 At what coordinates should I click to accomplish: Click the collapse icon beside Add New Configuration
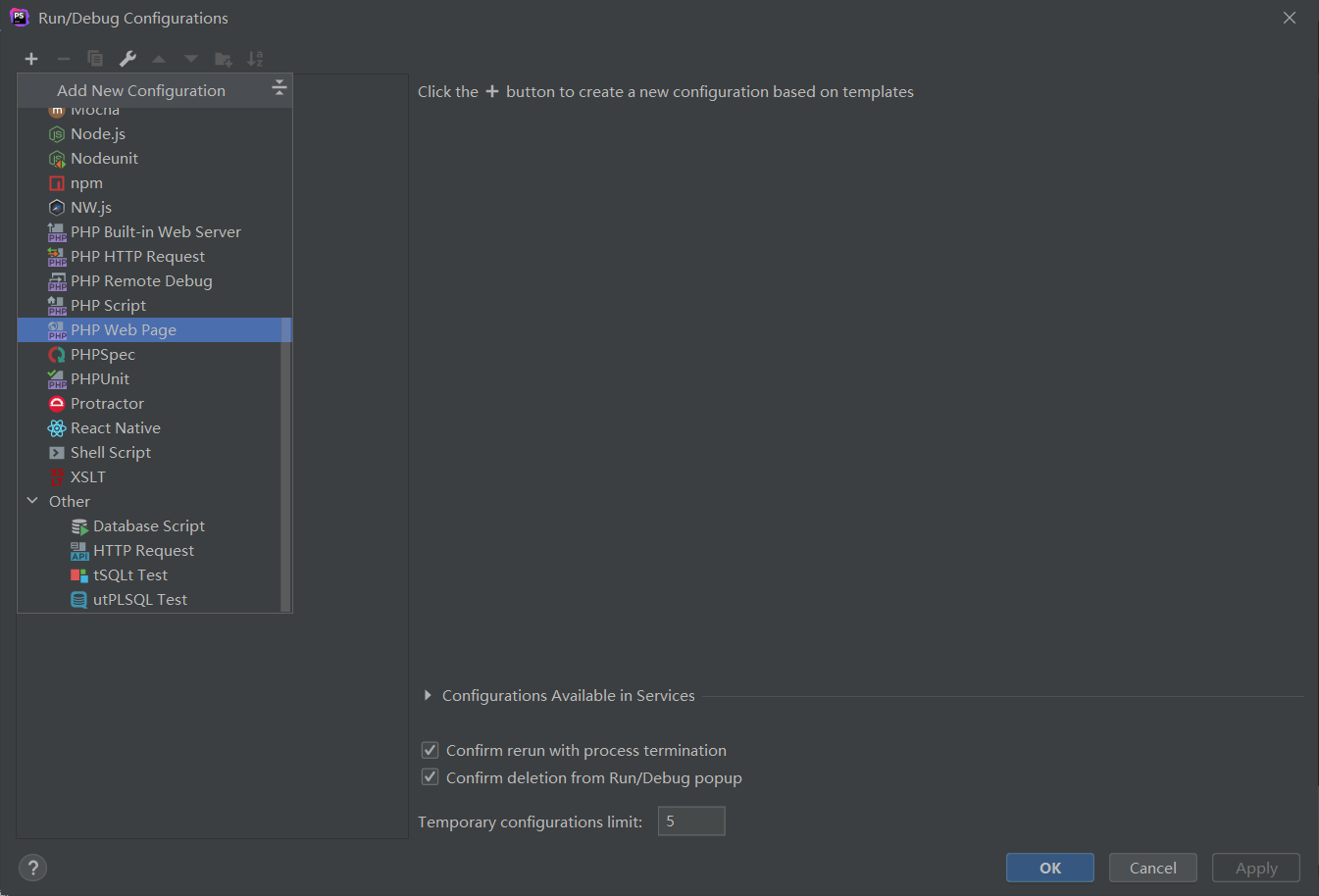tap(279, 87)
